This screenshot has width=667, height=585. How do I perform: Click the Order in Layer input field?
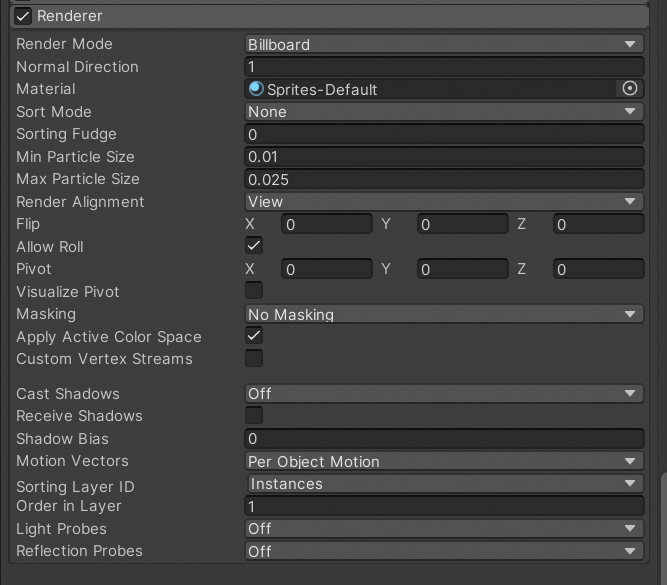pyautogui.click(x=444, y=506)
